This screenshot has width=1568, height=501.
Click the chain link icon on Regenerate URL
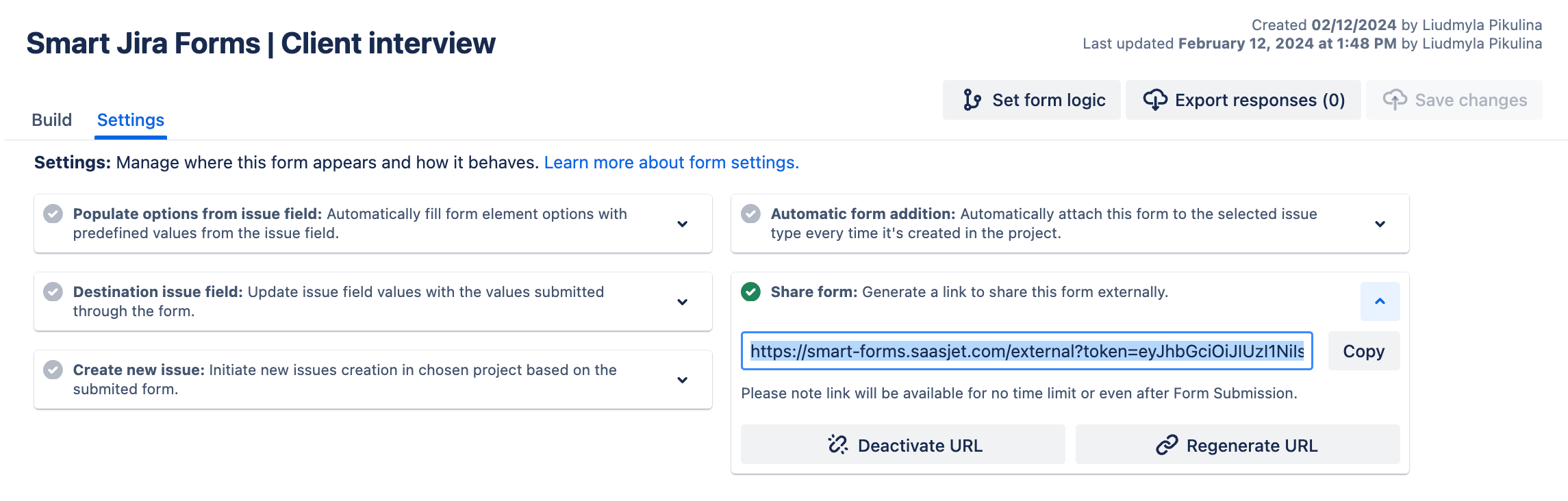pyautogui.click(x=1167, y=445)
